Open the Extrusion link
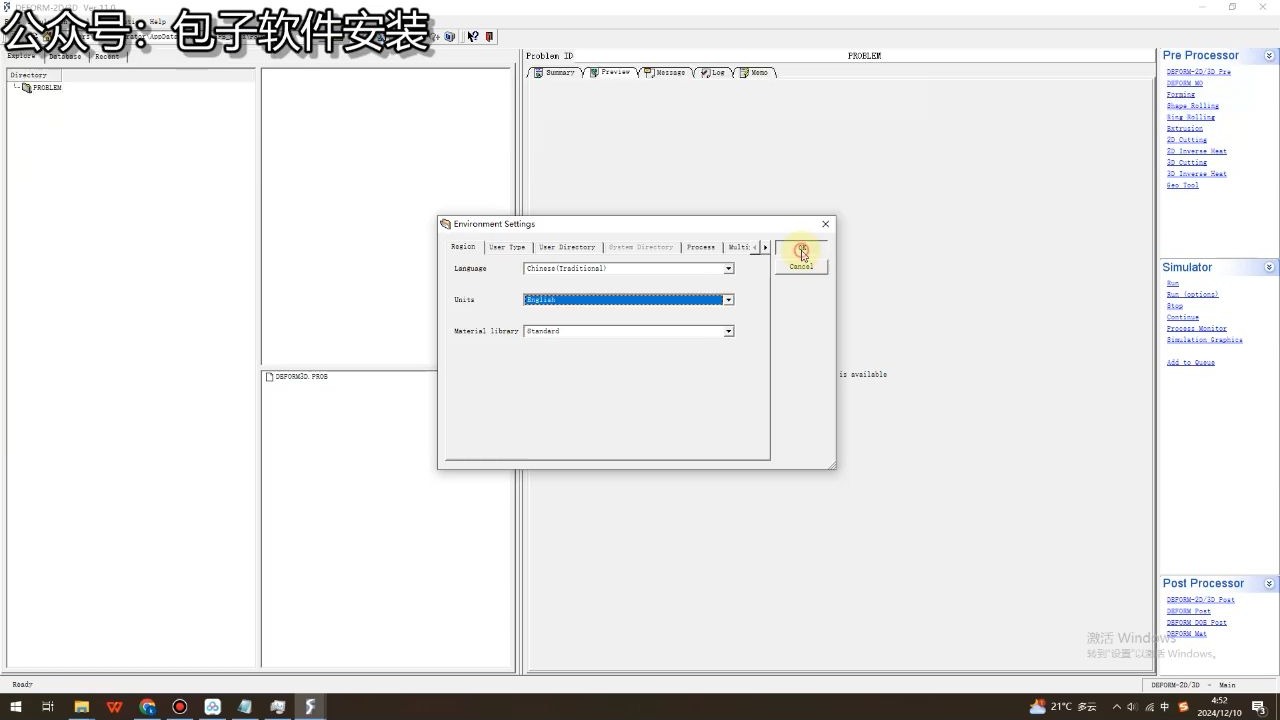 coord(1184,128)
